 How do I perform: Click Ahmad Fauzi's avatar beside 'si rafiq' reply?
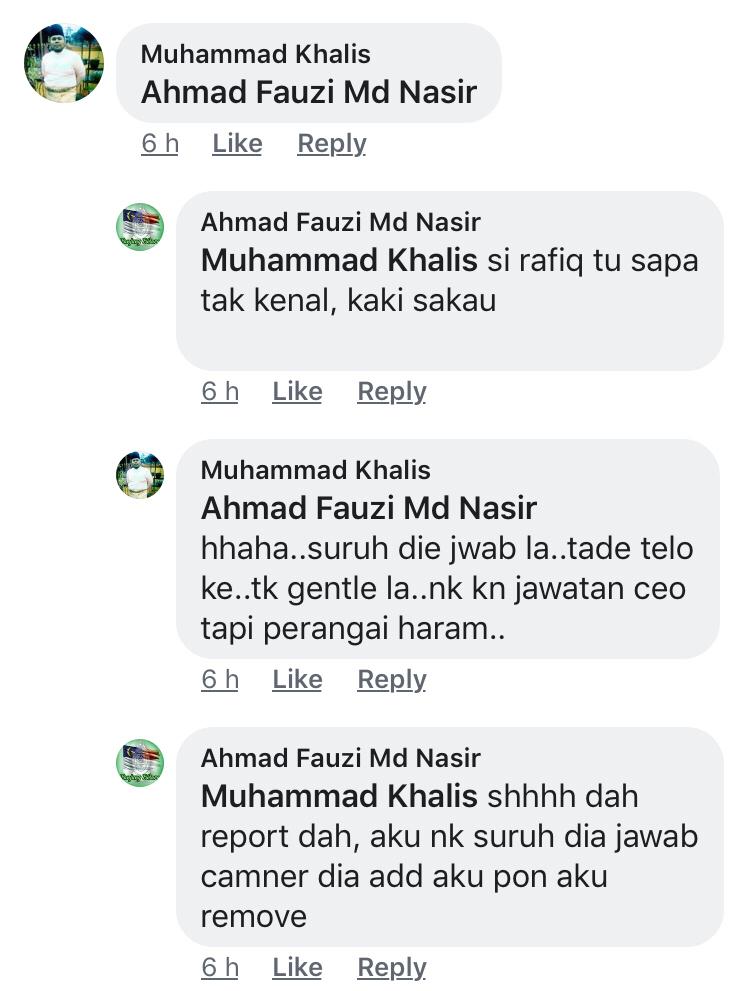(139, 227)
